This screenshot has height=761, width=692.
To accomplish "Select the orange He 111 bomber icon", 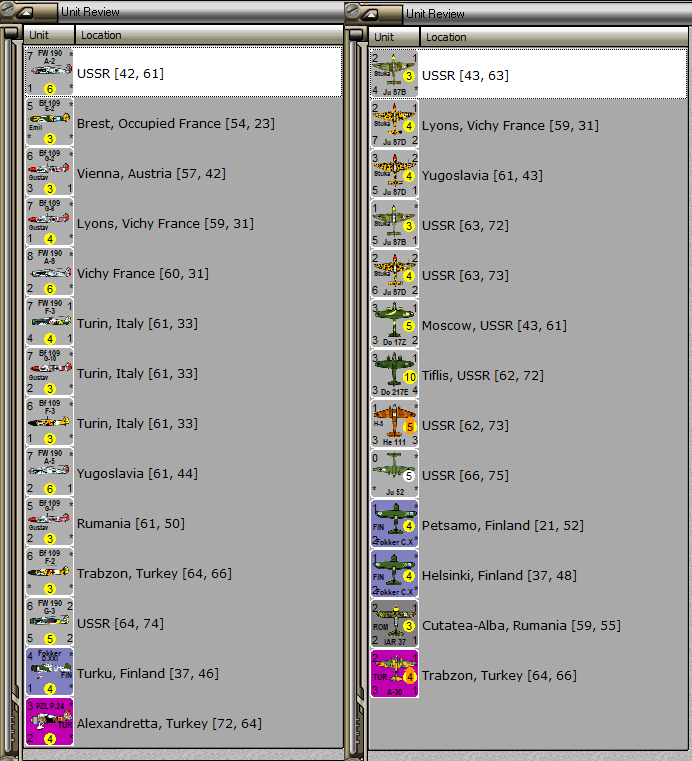I will click(x=395, y=424).
